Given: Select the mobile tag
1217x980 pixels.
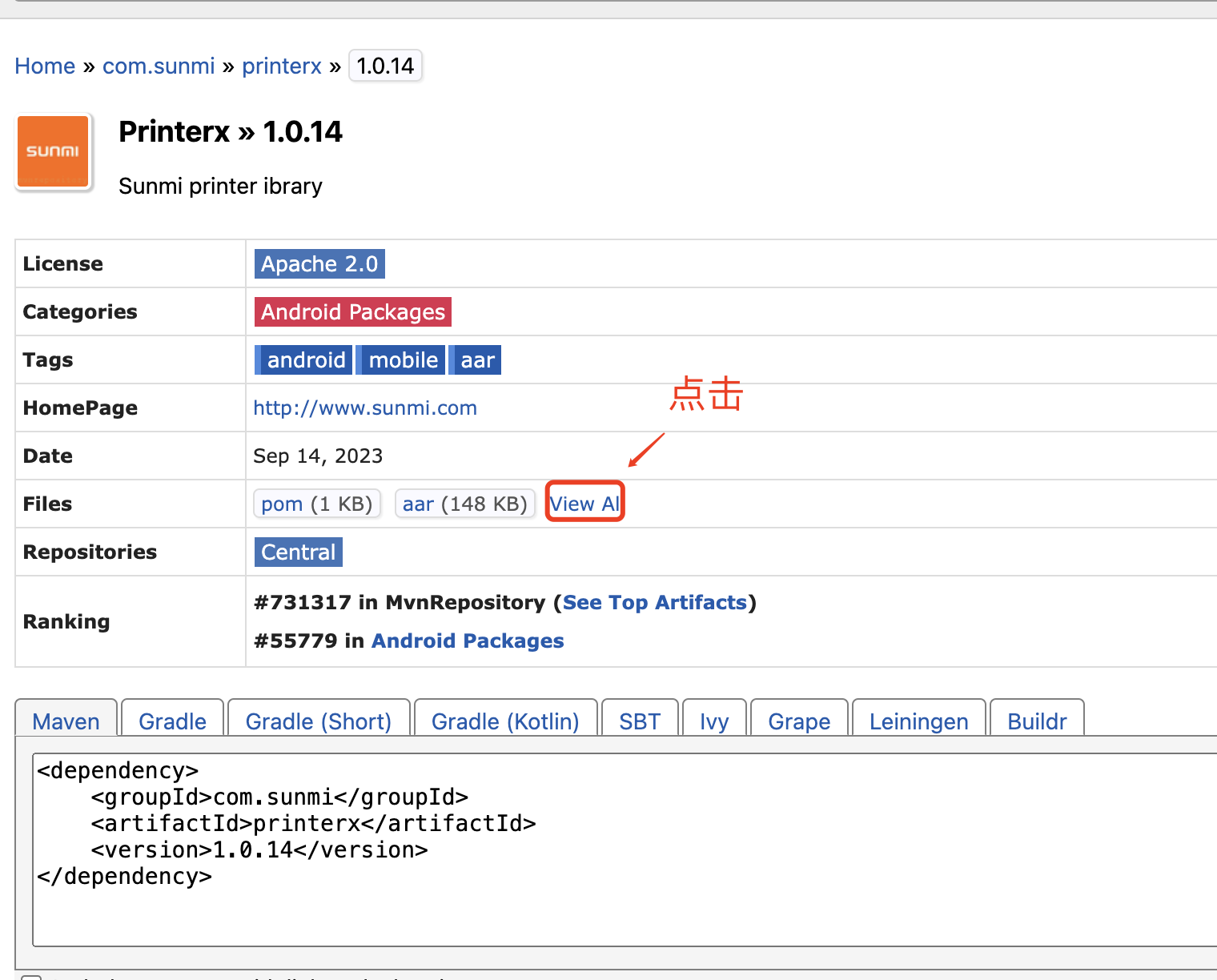Looking at the screenshot, I should (x=400, y=360).
